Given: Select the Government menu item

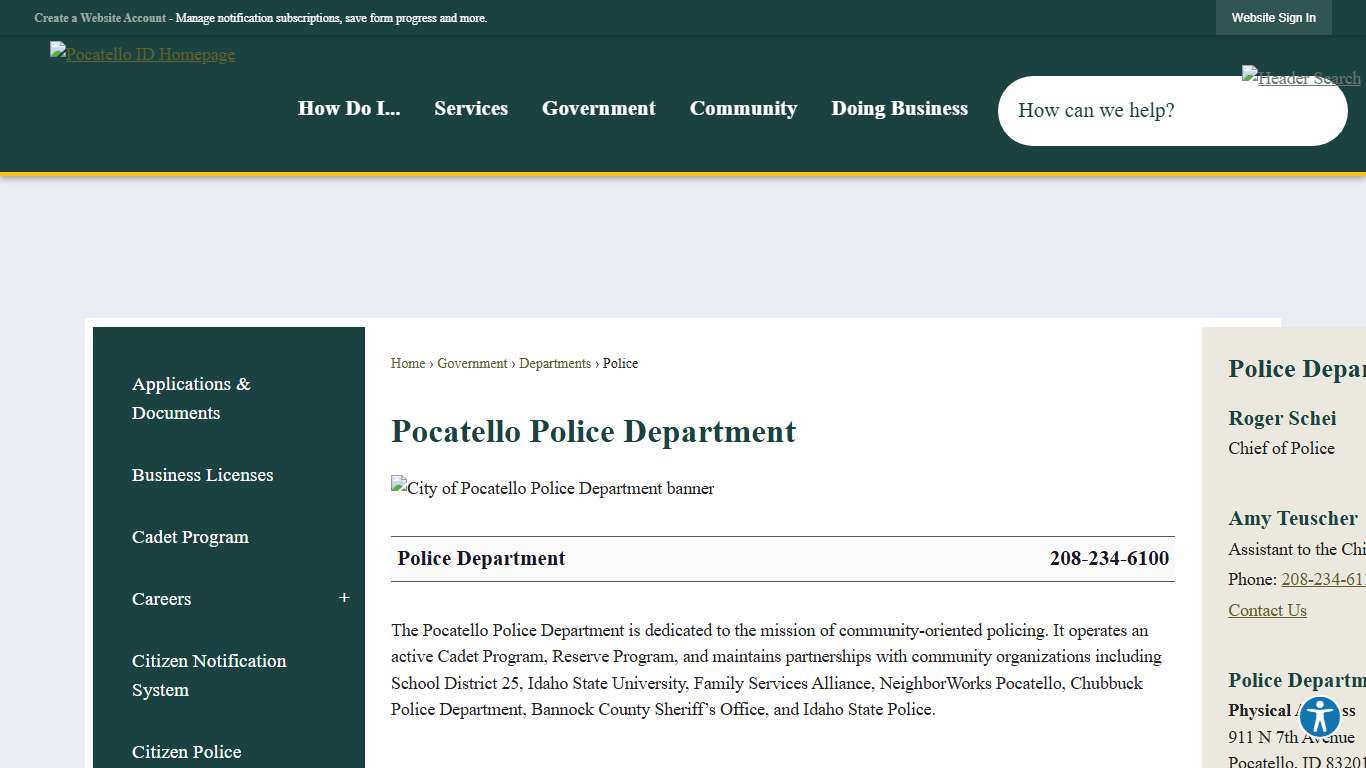Looking at the screenshot, I should [x=598, y=108].
